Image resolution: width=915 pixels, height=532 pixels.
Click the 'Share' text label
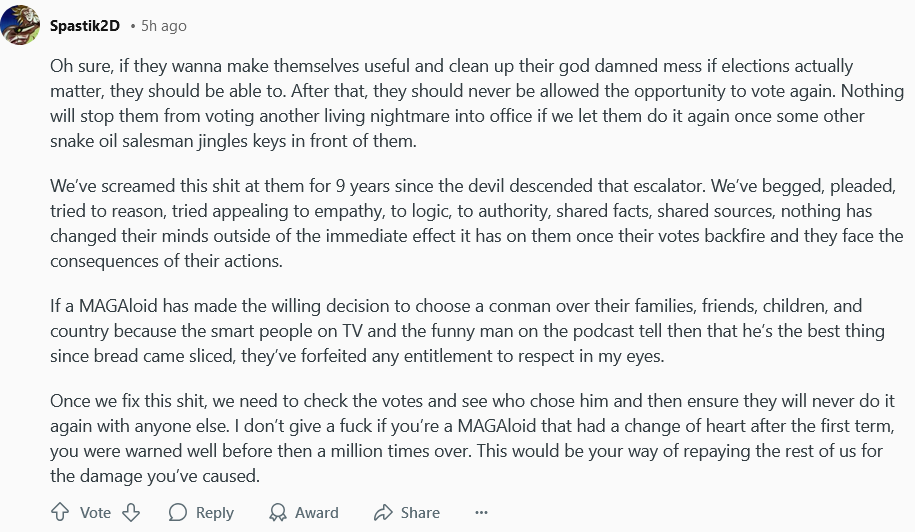coord(420,512)
